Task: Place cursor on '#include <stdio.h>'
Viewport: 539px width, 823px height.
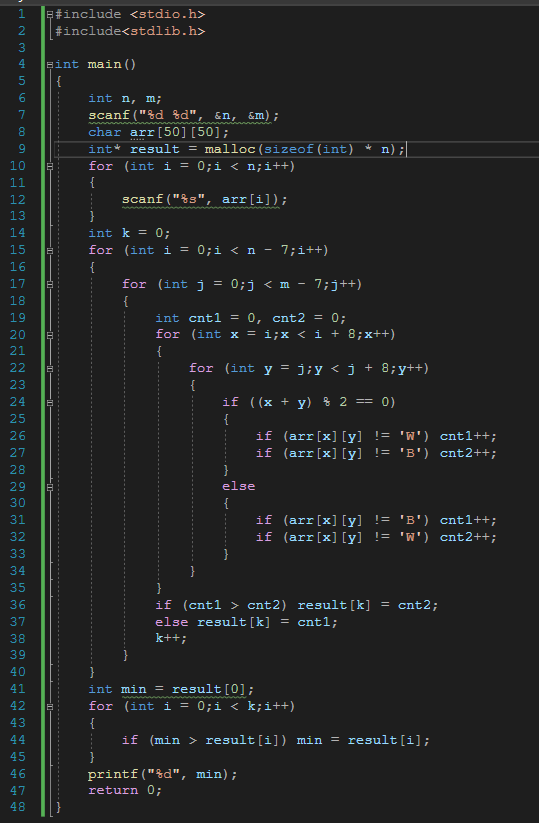Action: (130, 14)
